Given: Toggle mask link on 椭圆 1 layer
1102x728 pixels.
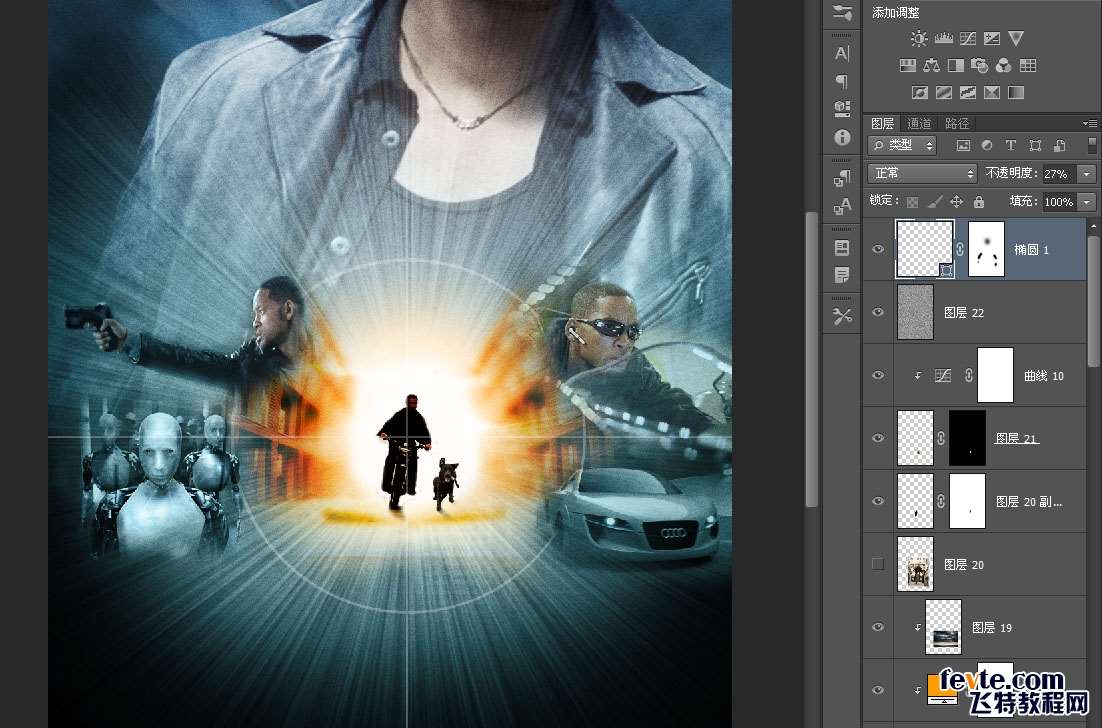Looking at the screenshot, I should coord(960,249).
